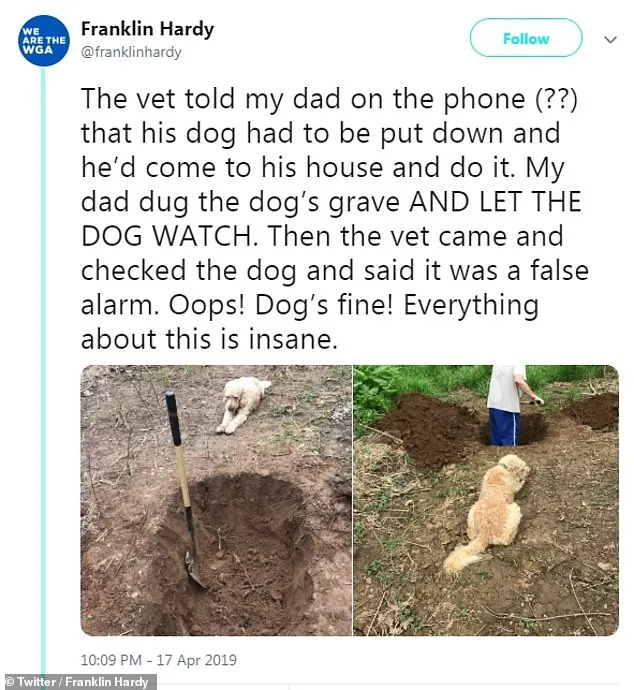Screen dimensions: 634x690
Task: Click the 10:09 PM - 17 Apr 2019 timestamp
Action: click(x=159, y=660)
